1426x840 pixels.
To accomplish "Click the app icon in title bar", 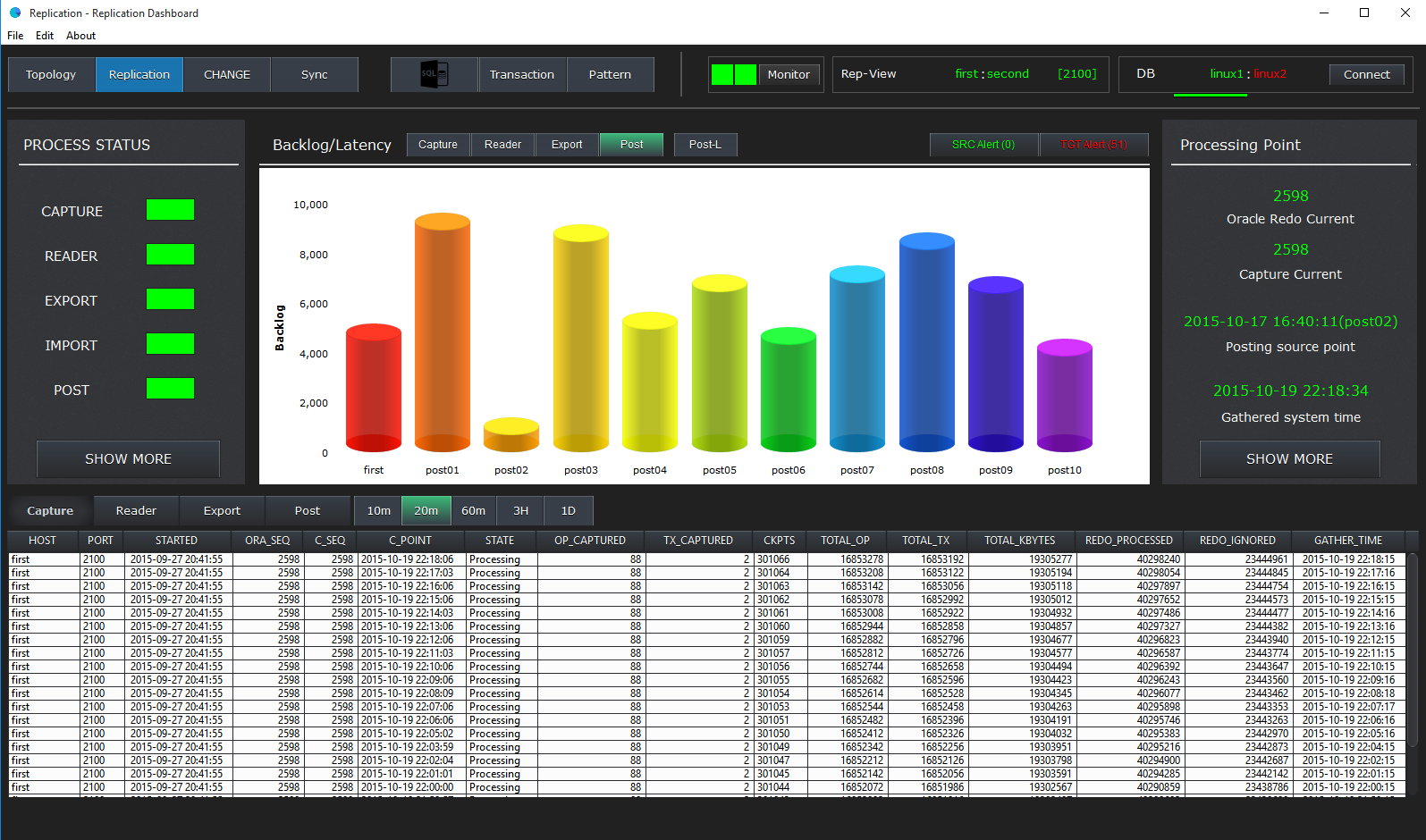I will click(x=14, y=13).
